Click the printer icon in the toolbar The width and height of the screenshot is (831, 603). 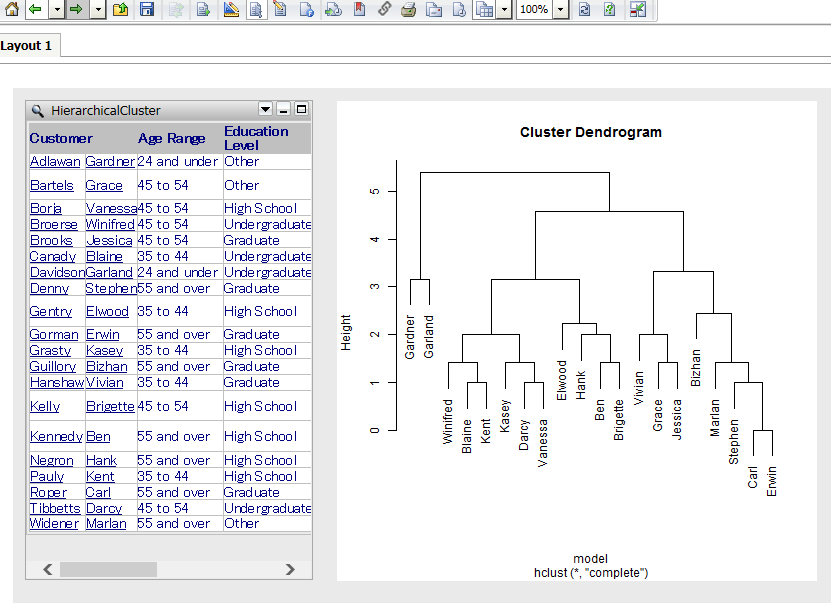[408, 9]
